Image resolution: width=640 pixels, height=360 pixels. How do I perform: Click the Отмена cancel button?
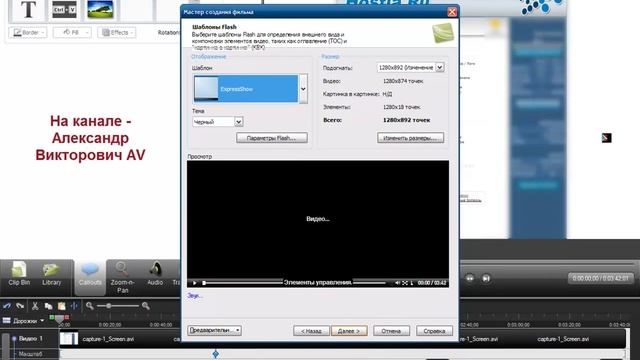(391, 331)
